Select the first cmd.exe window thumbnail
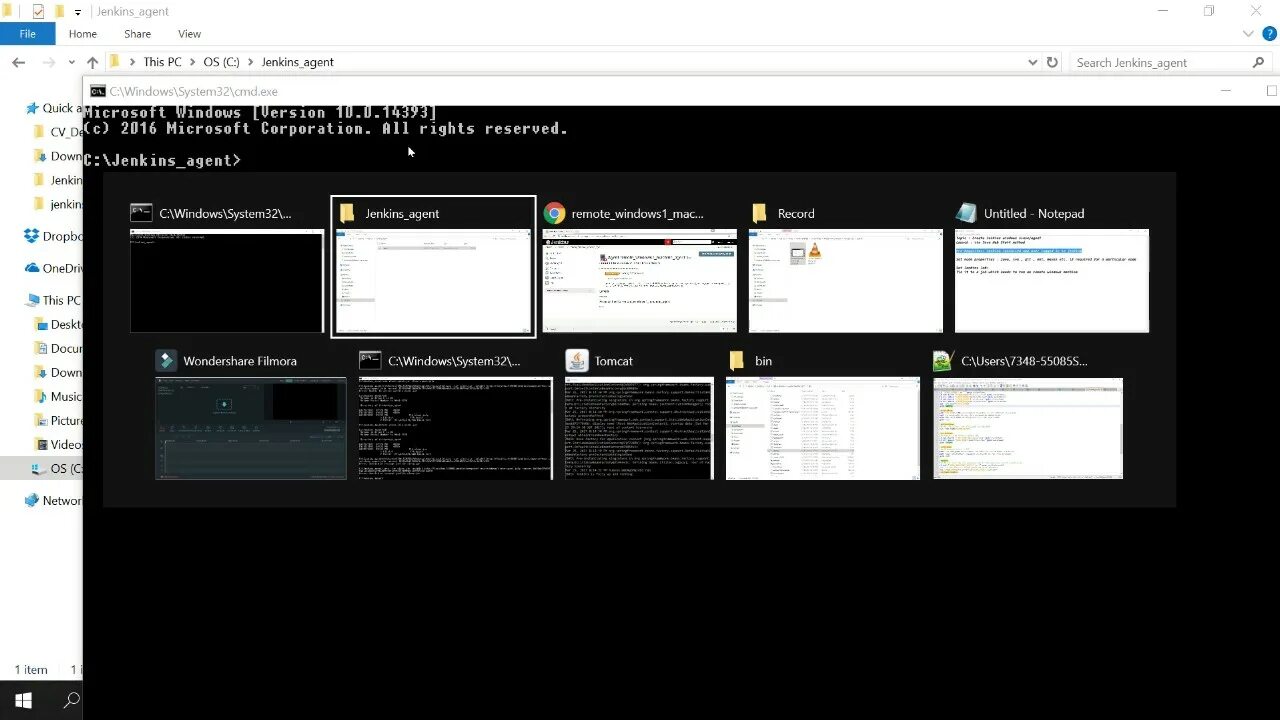This screenshot has width=1280, height=720. (x=227, y=281)
